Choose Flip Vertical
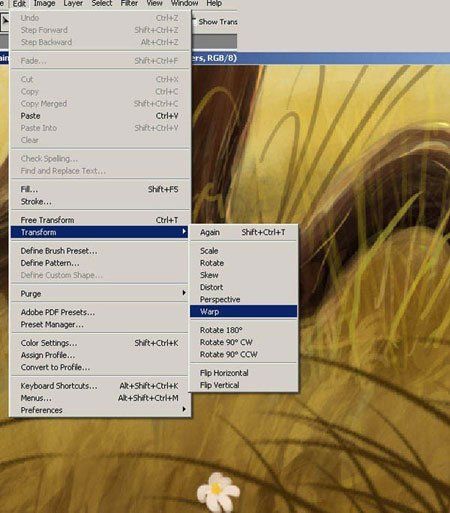This screenshot has width=450, height=513. 243,385
